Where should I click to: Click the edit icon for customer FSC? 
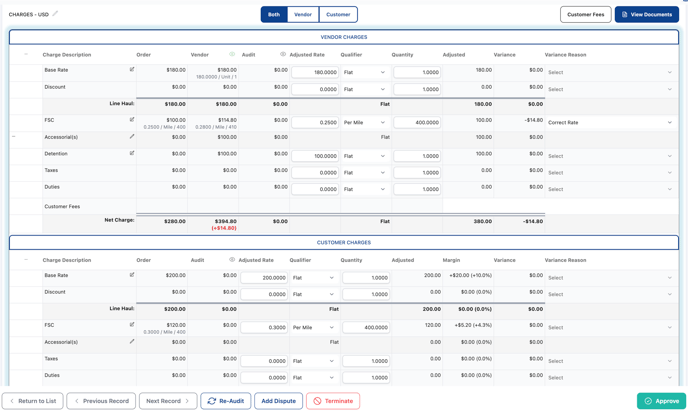coord(132,325)
